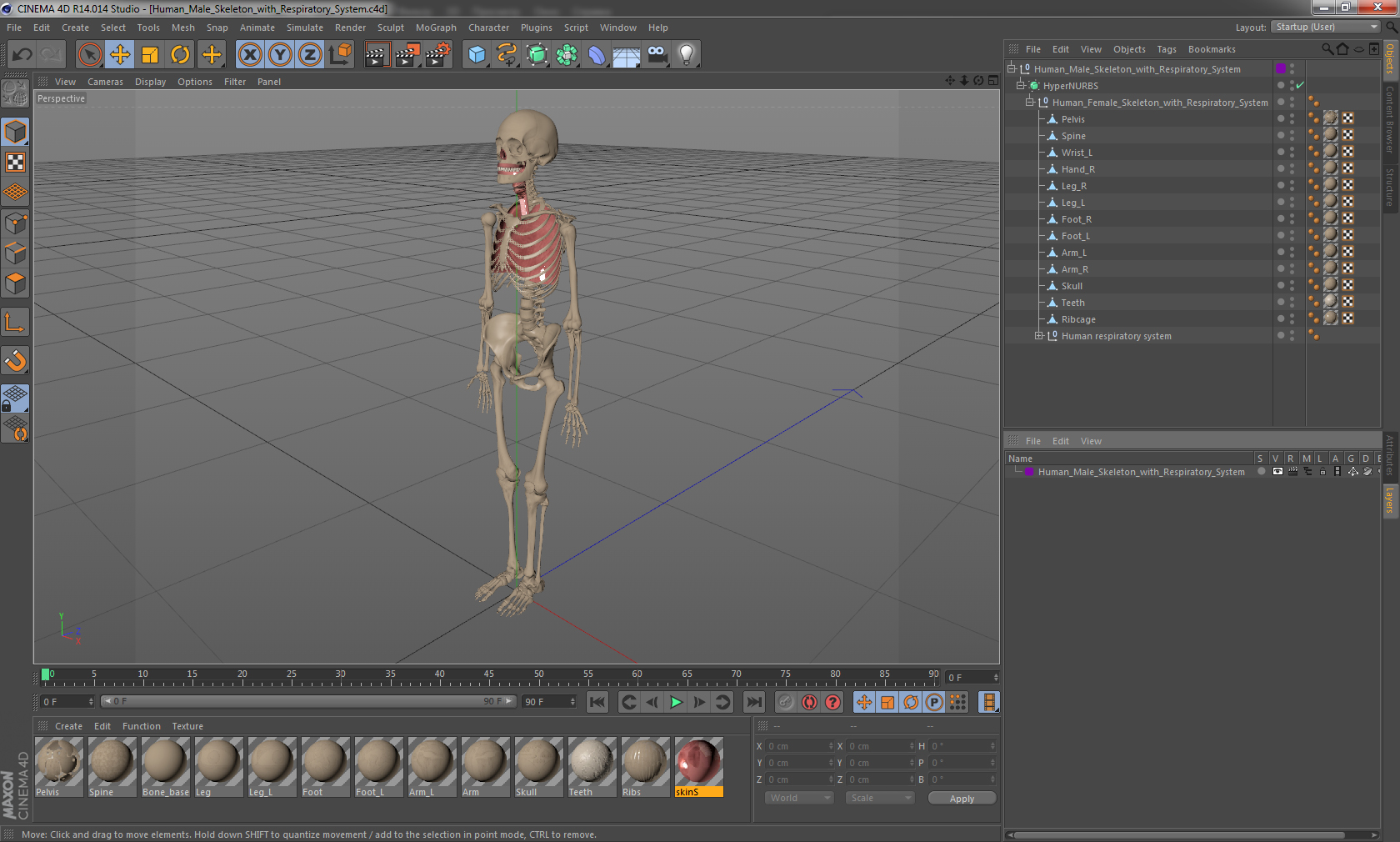Open the material manager Create menu
The width and height of the screenshot is (1400, 842).
pos(68,726)
